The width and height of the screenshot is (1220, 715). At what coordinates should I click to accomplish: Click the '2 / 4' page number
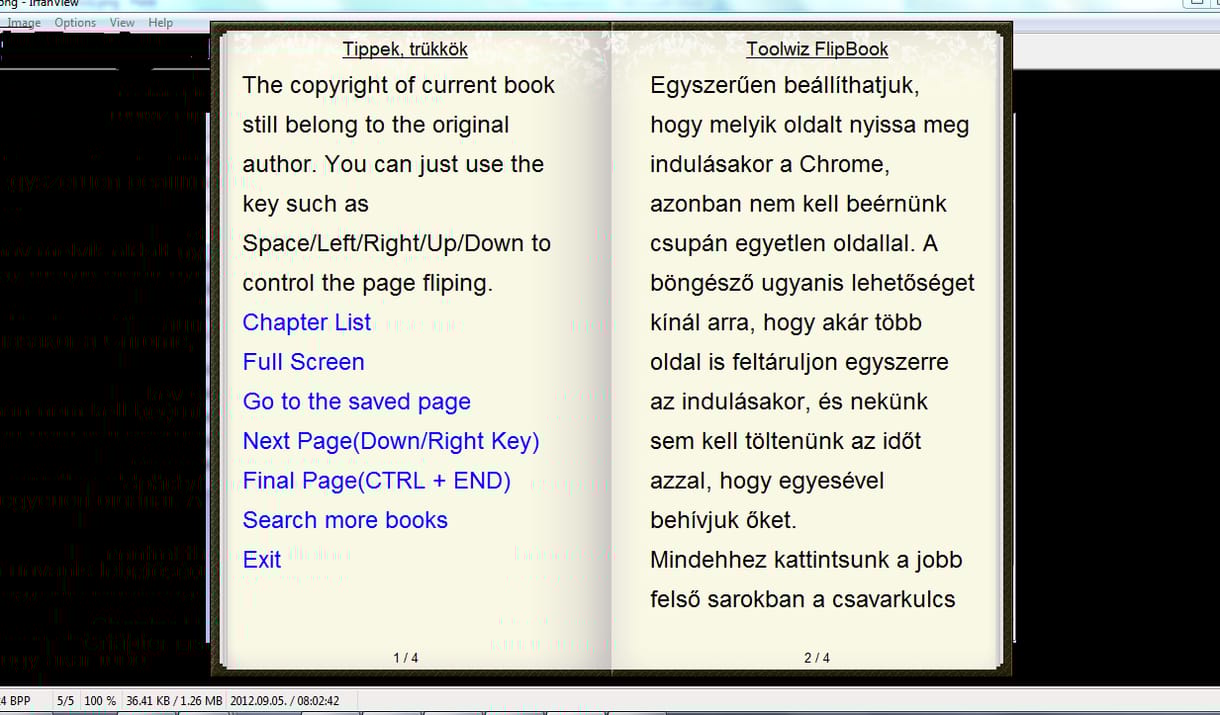pos(817,658)
